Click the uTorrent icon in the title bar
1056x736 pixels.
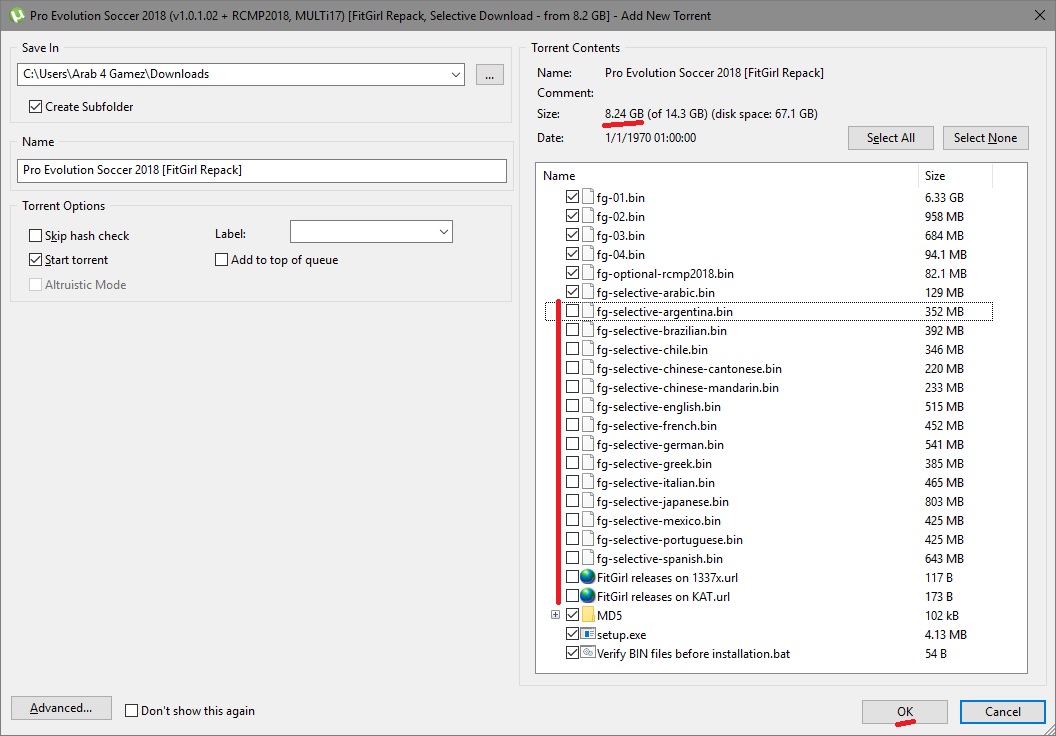click(16, 15)
